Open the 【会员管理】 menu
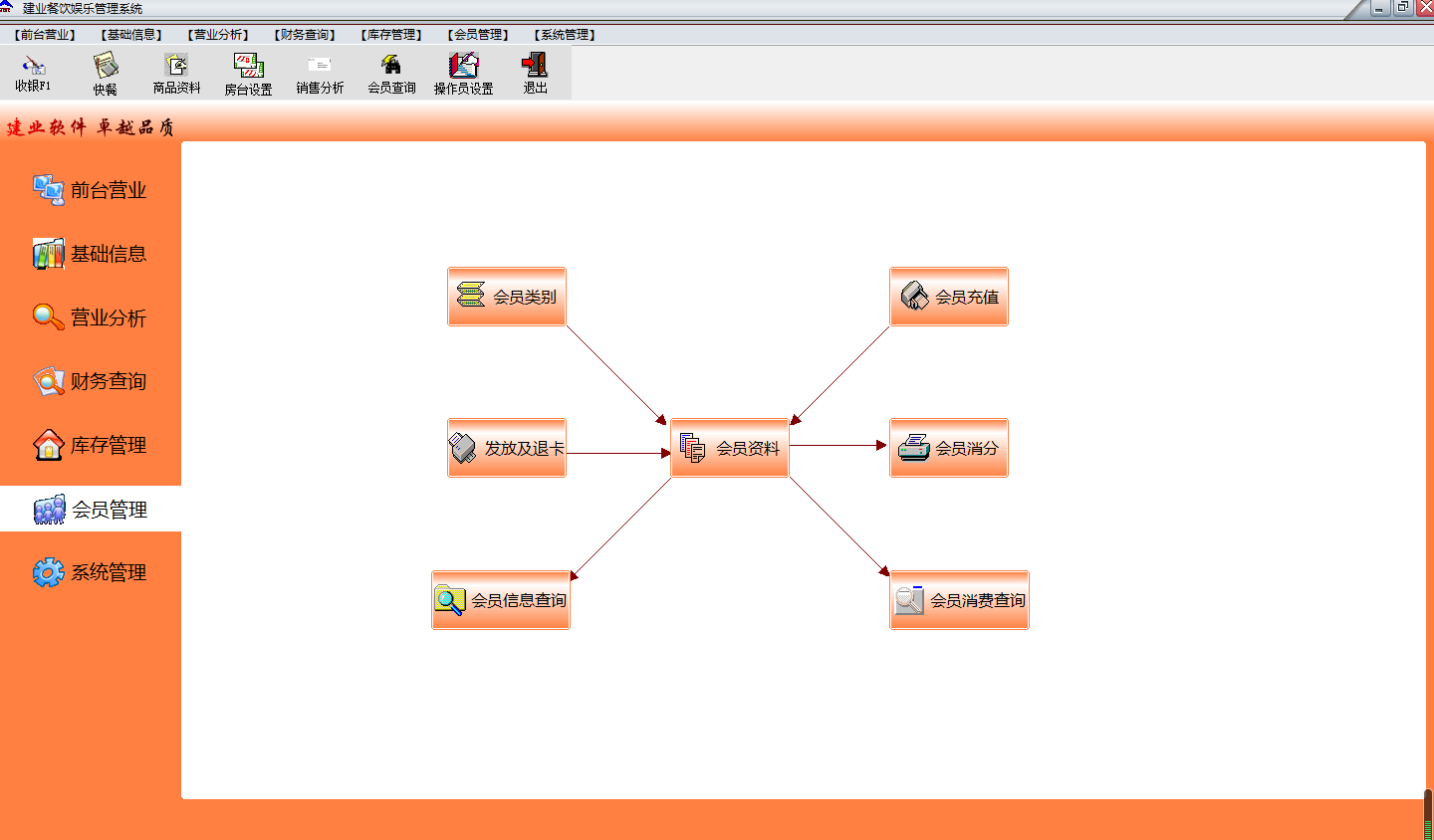 point(478,35)
